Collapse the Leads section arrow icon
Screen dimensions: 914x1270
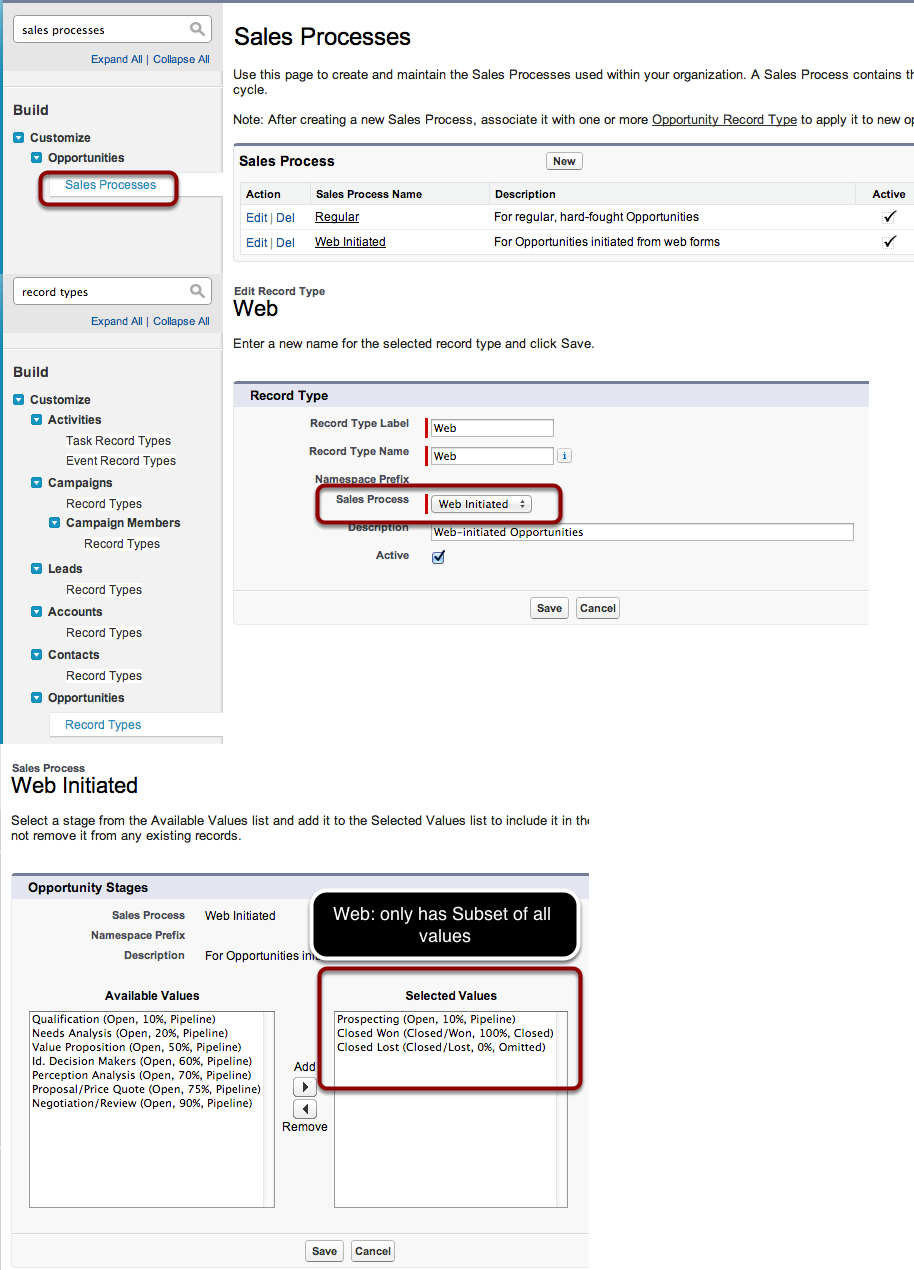pos(37,569)
